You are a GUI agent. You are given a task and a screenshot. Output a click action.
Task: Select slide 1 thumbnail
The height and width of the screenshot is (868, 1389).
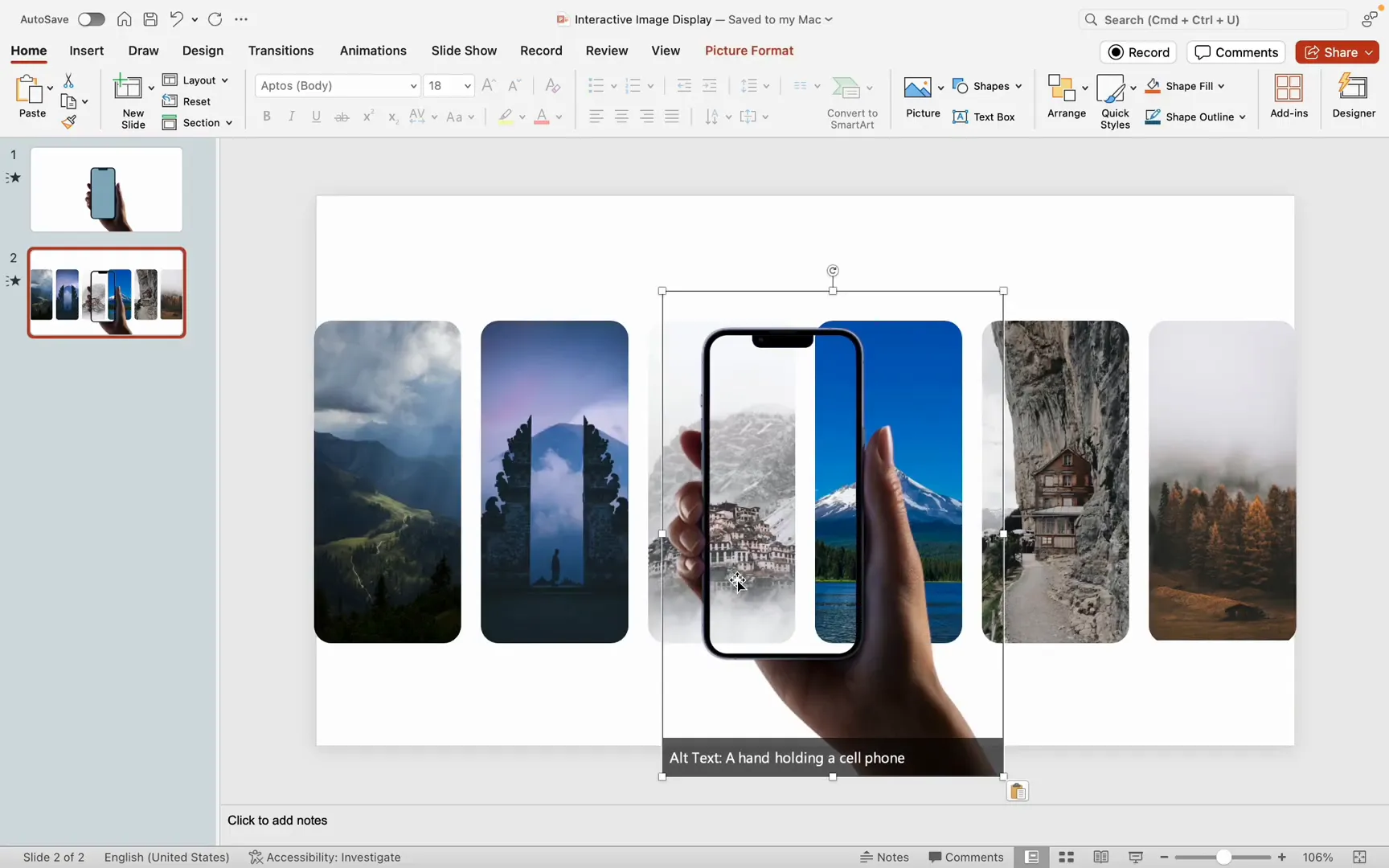coord(106,190)
